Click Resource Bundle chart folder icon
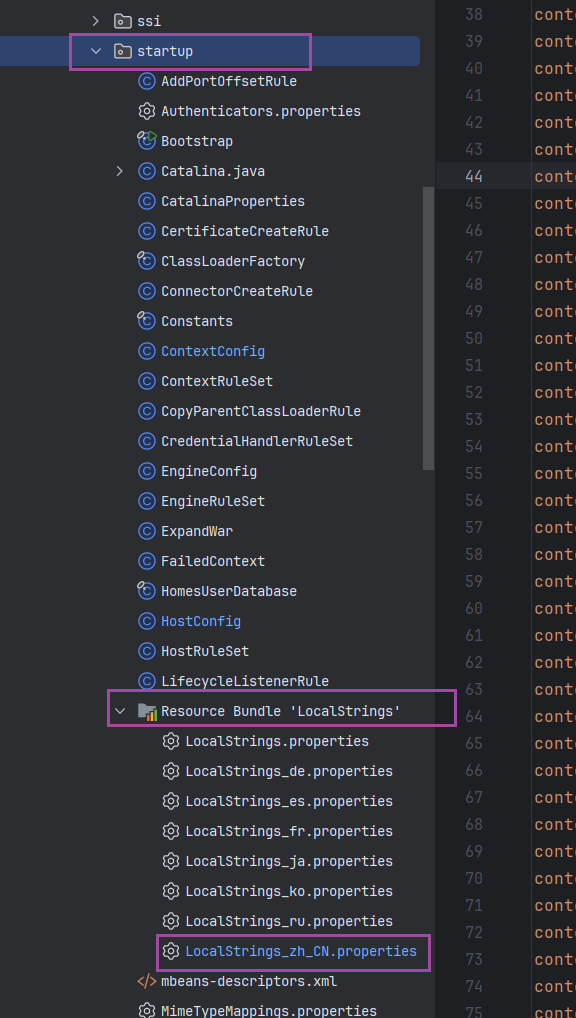Image resolution: width=576 pixels, height=1018 pixels. [x=147, y=712]
